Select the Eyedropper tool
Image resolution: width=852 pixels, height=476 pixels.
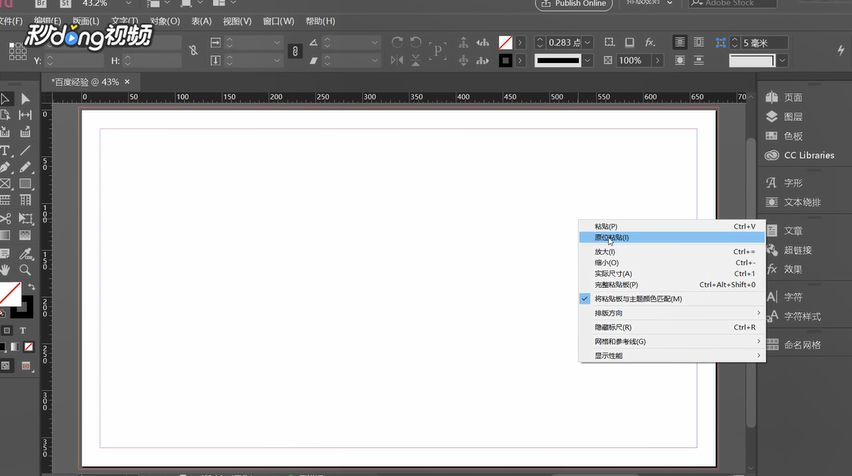pos(25,253)
